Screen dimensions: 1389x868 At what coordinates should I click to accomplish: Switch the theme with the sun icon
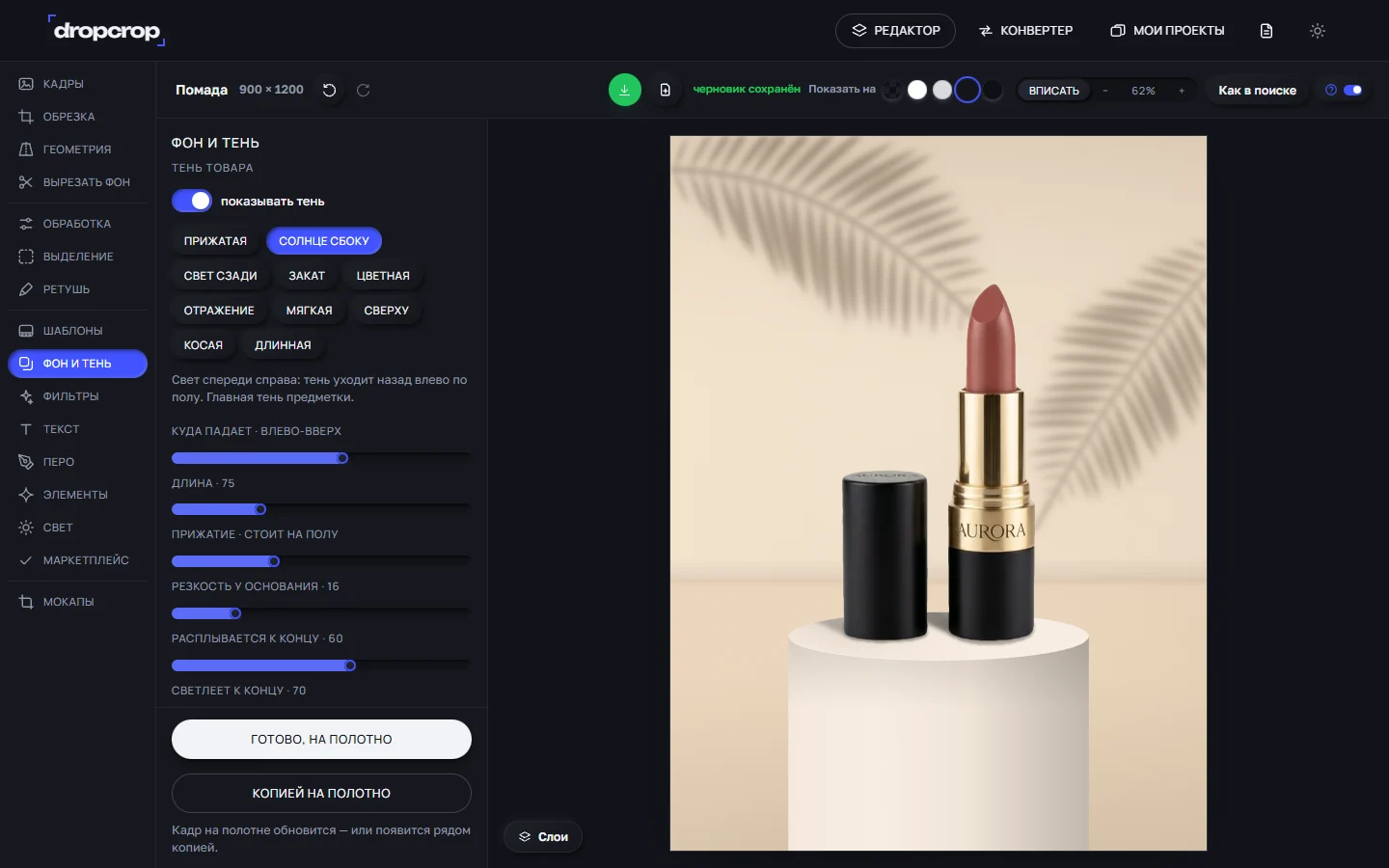point(1318,31)
